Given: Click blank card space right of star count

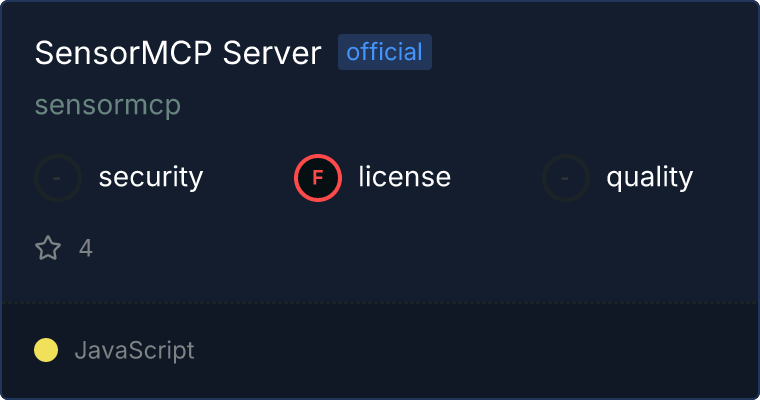Looking at the screenshot, I should tap(422, 248).
